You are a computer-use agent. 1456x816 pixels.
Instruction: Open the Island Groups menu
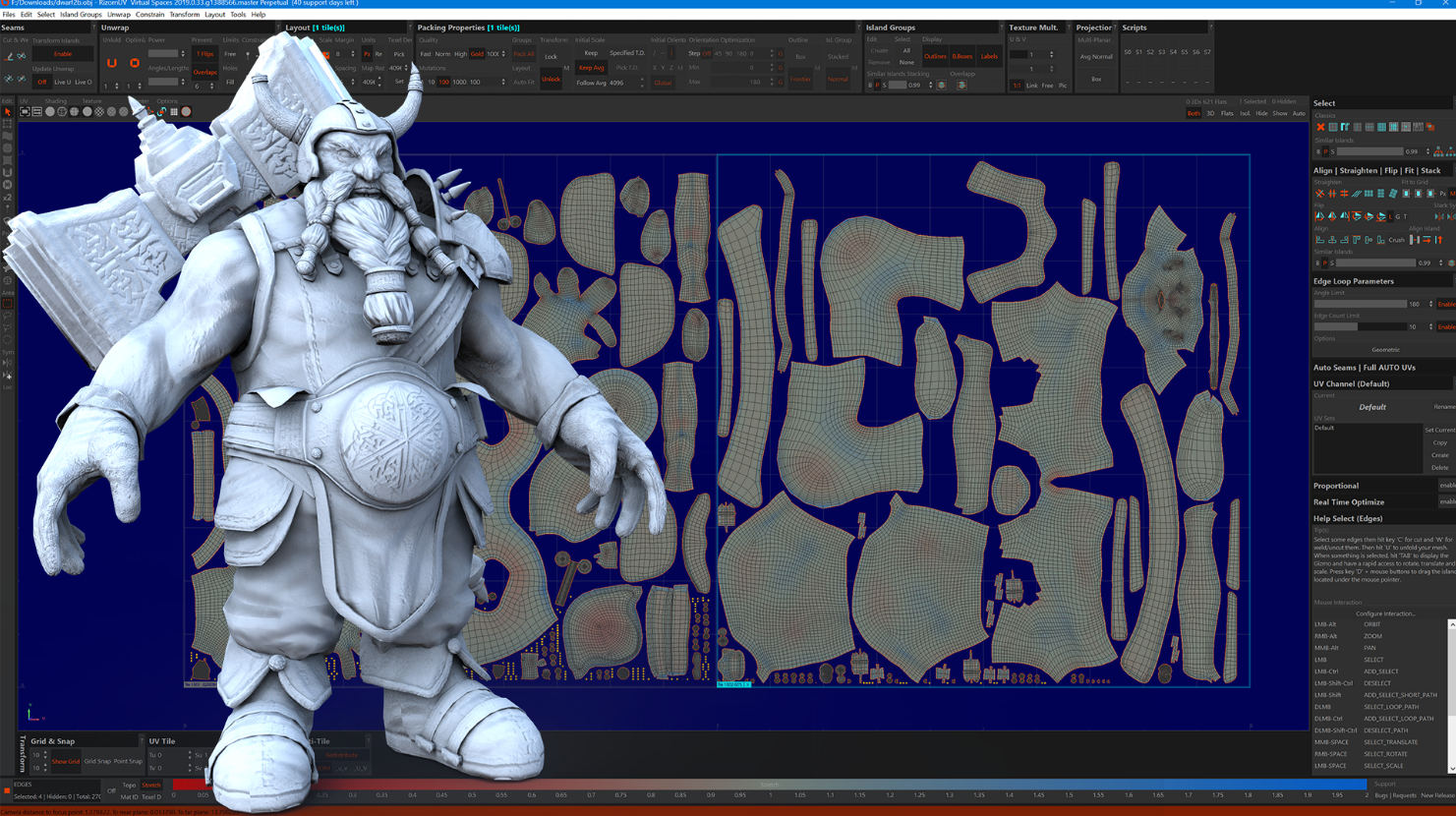click(x=81, y=15)
